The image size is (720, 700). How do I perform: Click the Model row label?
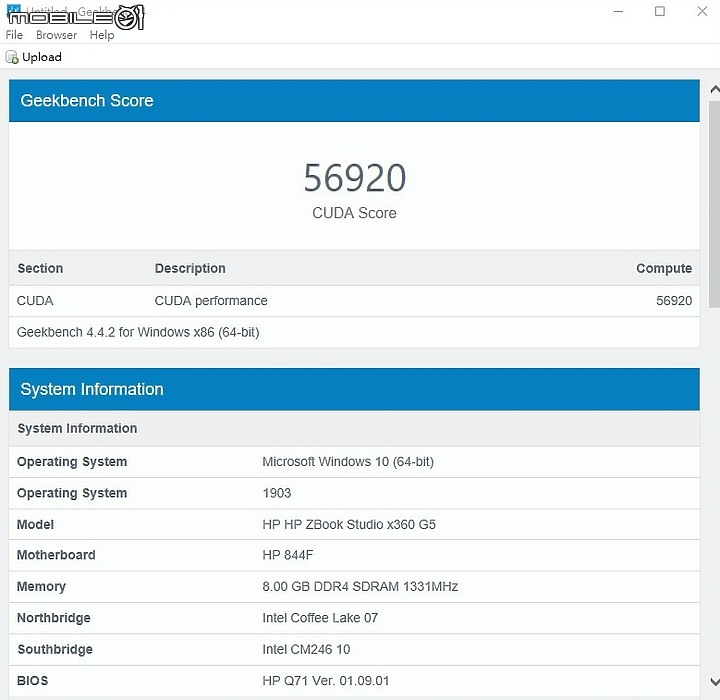[x=35, y=525]
